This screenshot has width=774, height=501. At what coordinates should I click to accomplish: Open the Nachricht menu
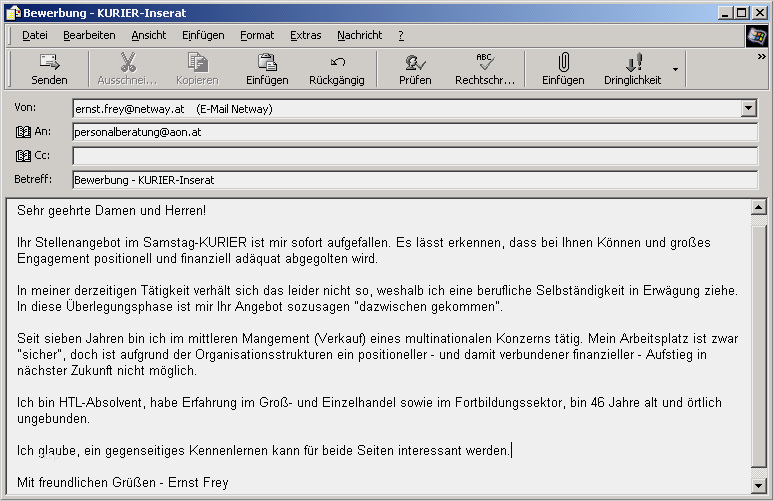tap(359, 35)
